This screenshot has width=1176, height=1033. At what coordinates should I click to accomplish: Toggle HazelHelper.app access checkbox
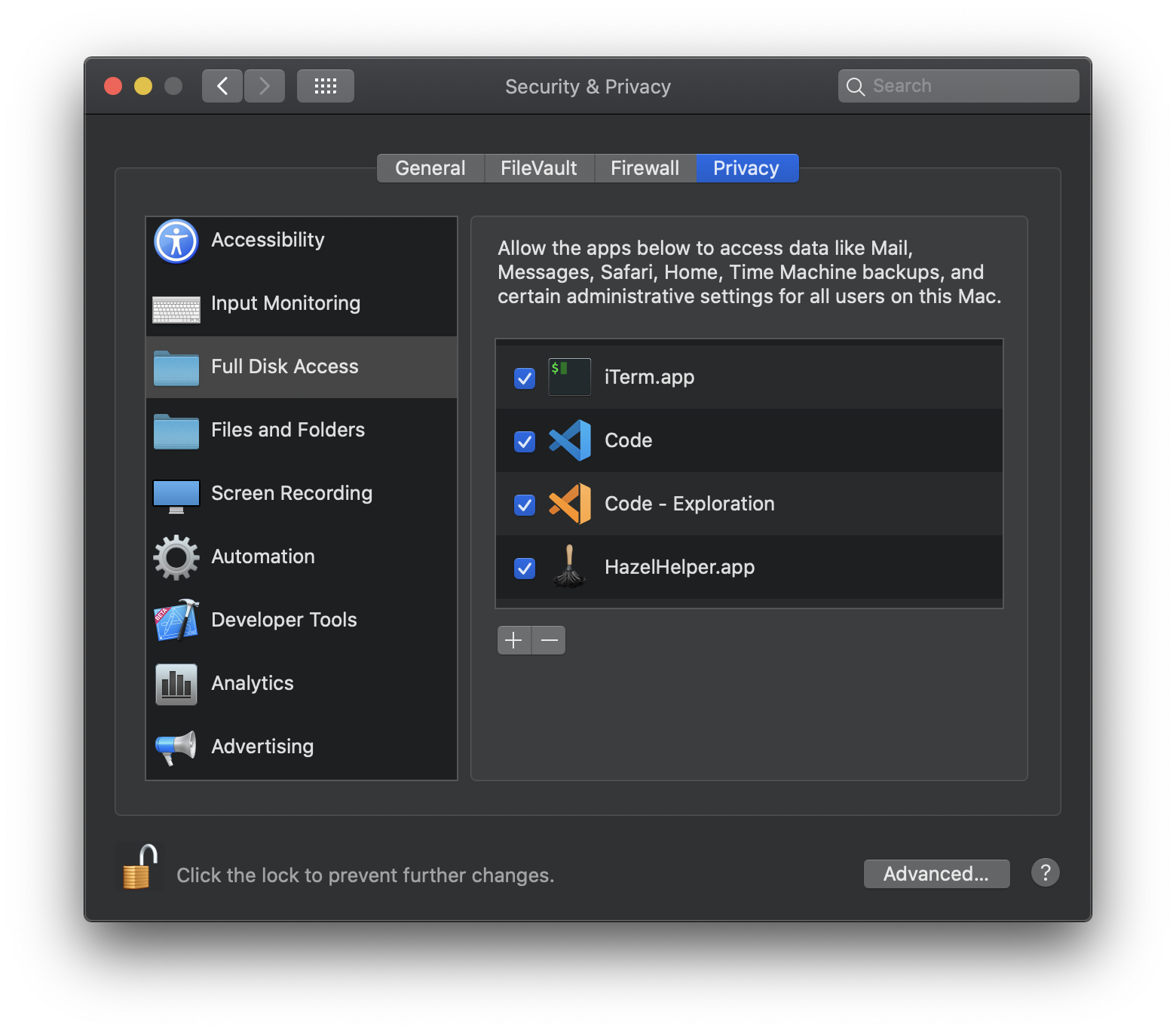(524, 568)
